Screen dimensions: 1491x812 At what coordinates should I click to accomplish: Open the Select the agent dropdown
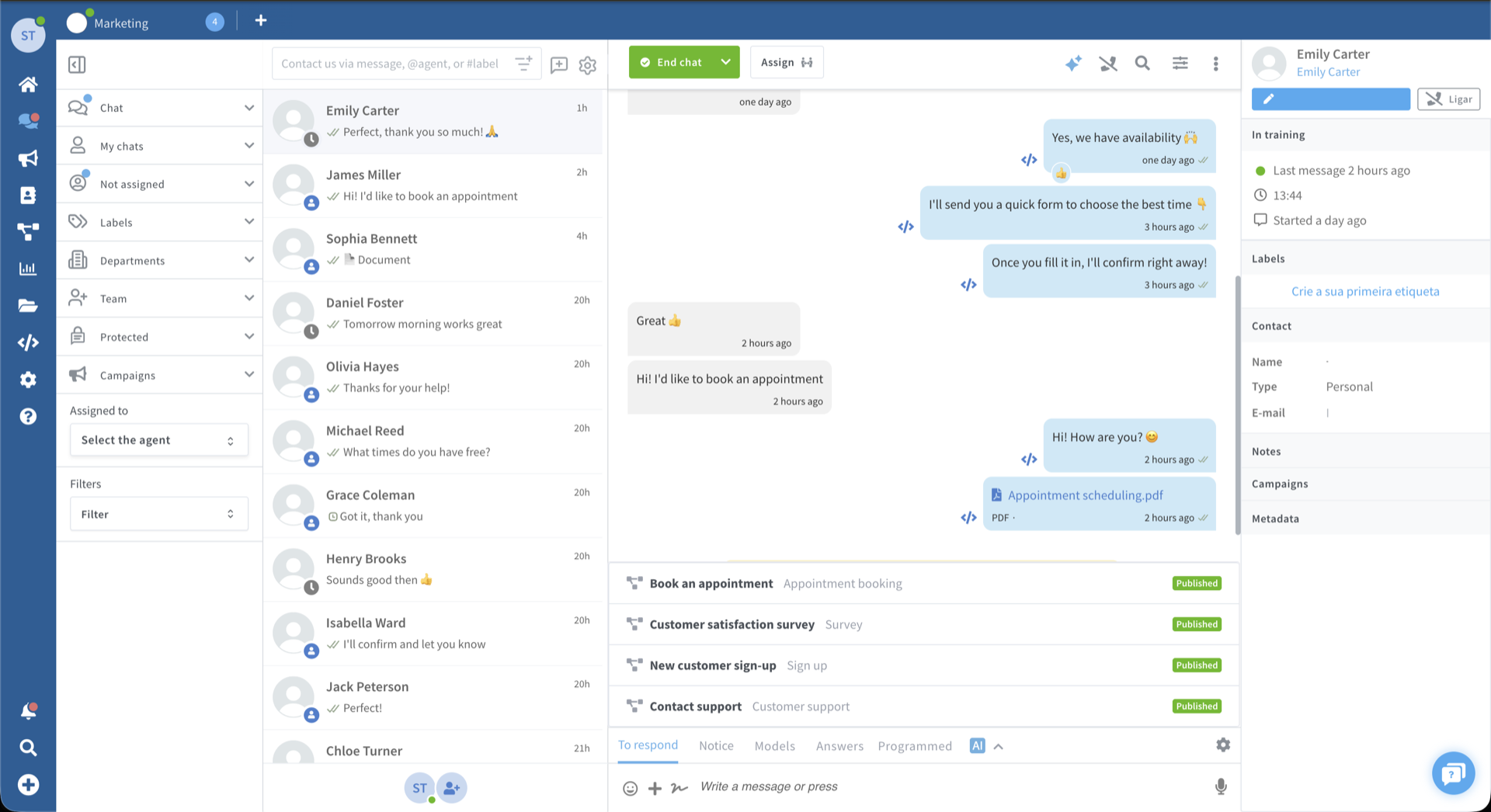(159, 440)
